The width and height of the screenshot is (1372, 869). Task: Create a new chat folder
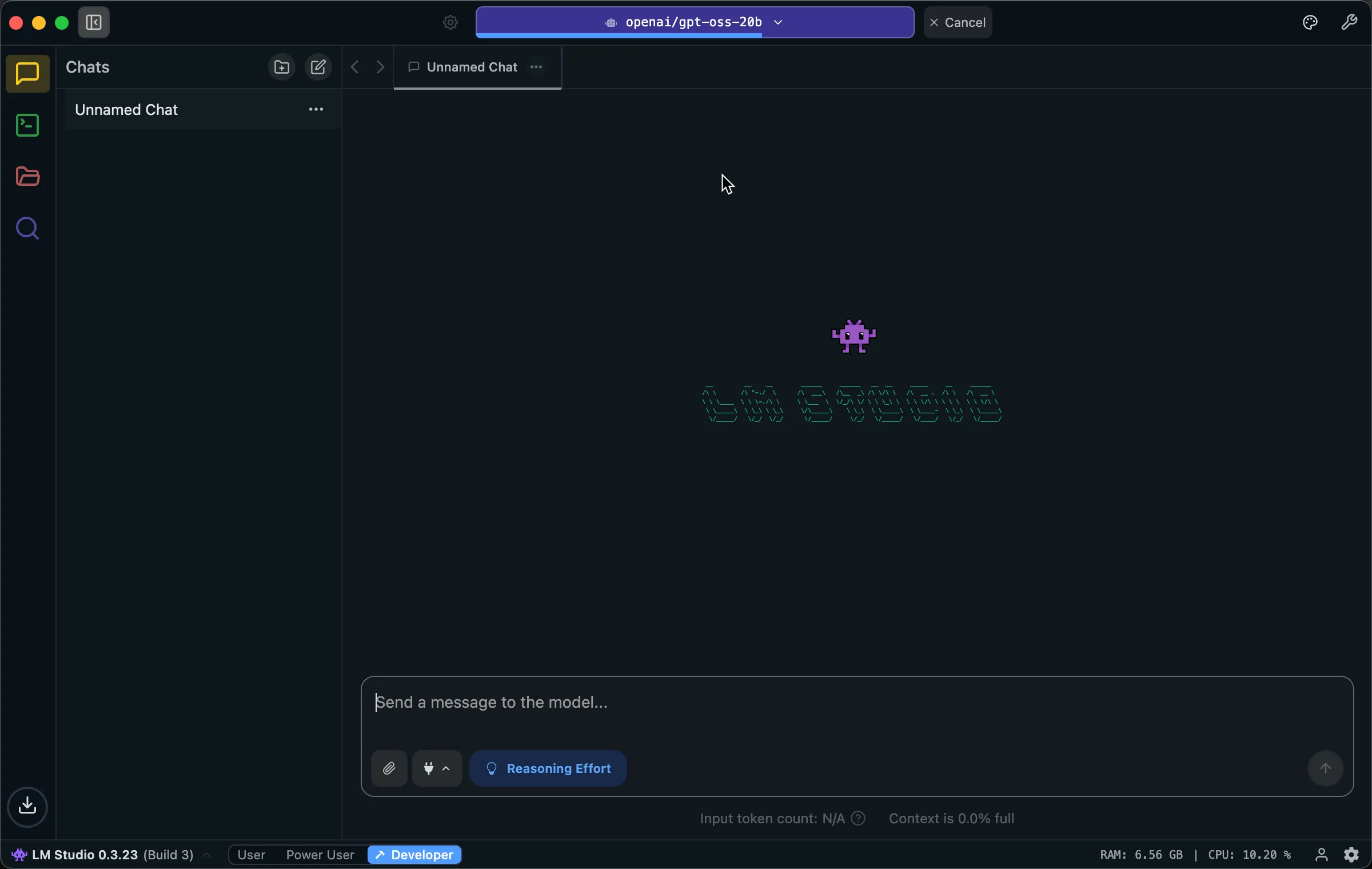(282, 67)
